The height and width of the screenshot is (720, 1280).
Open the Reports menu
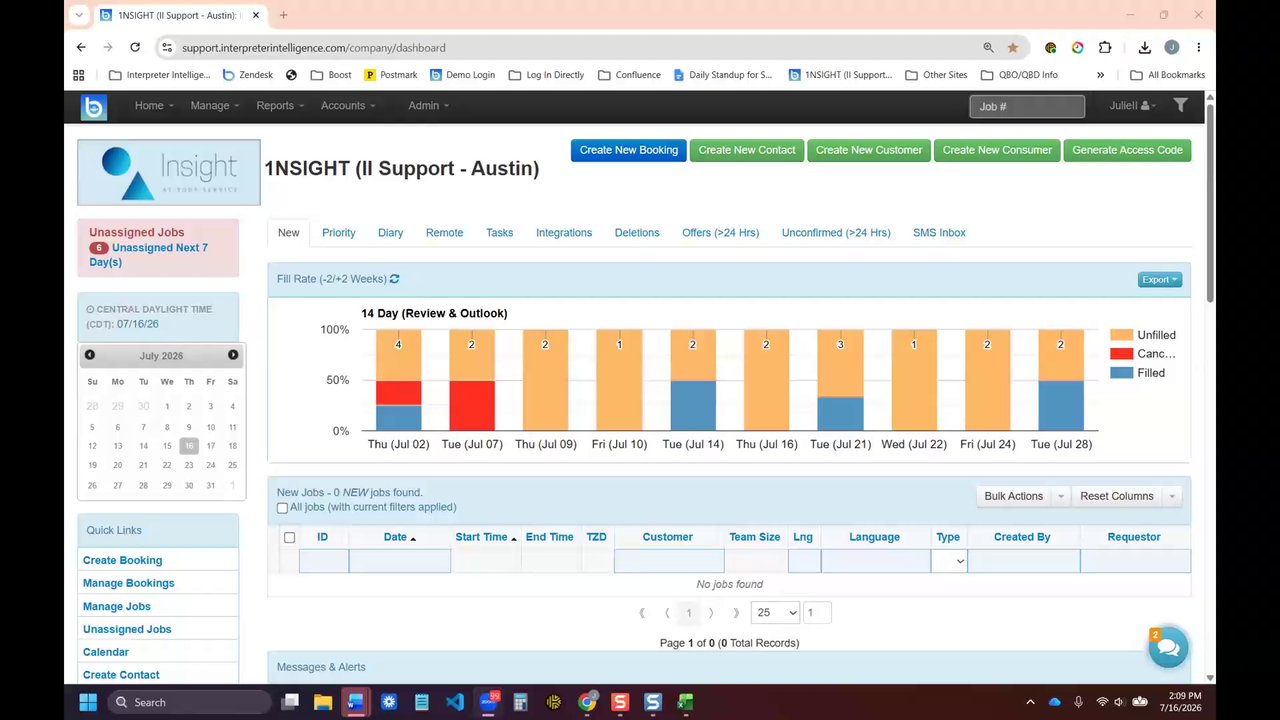point(280,106)
